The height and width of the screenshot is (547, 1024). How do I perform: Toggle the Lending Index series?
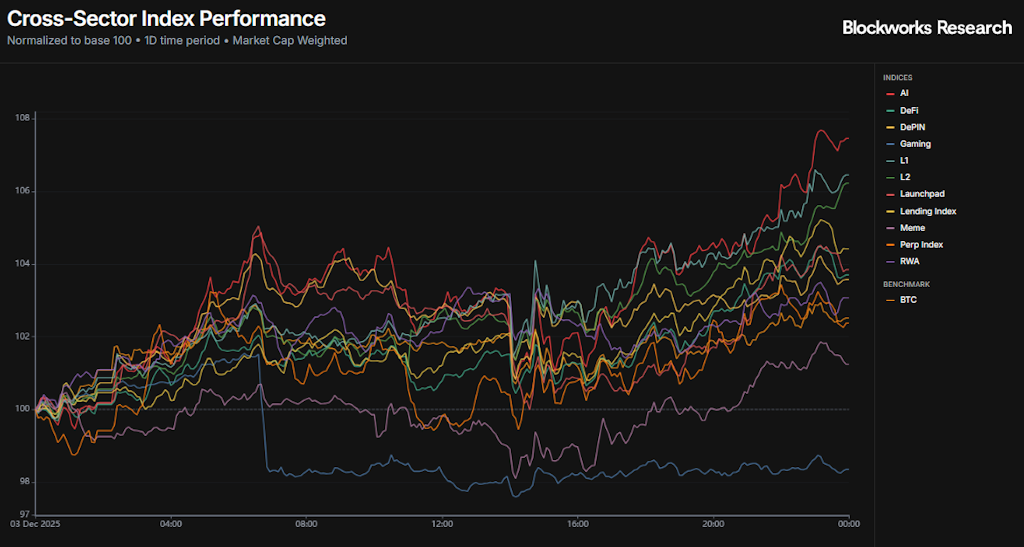click(x=927, y=211)
